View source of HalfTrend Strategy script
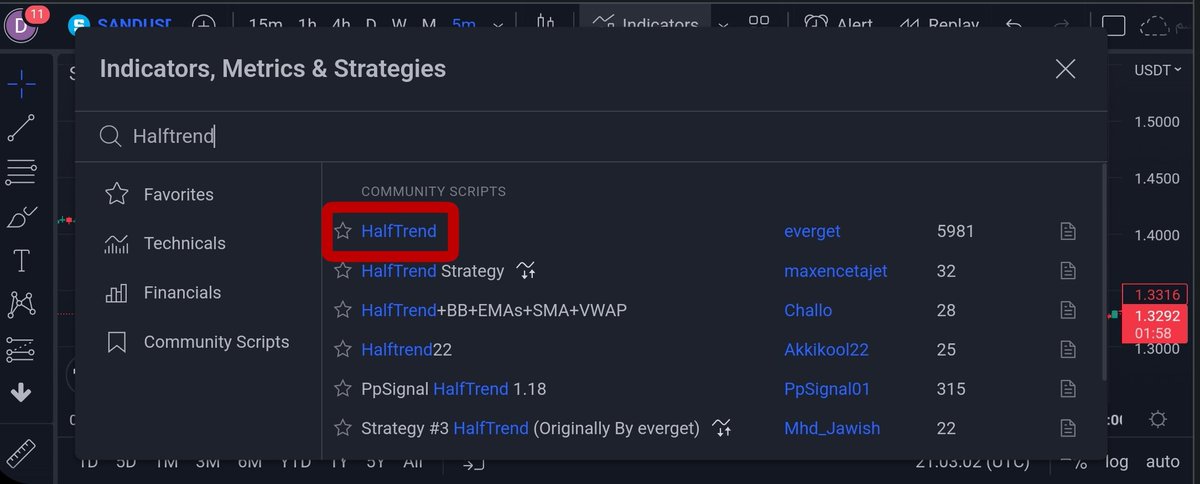Viewport: 1200px width, 484px height. click(1068, 271)
